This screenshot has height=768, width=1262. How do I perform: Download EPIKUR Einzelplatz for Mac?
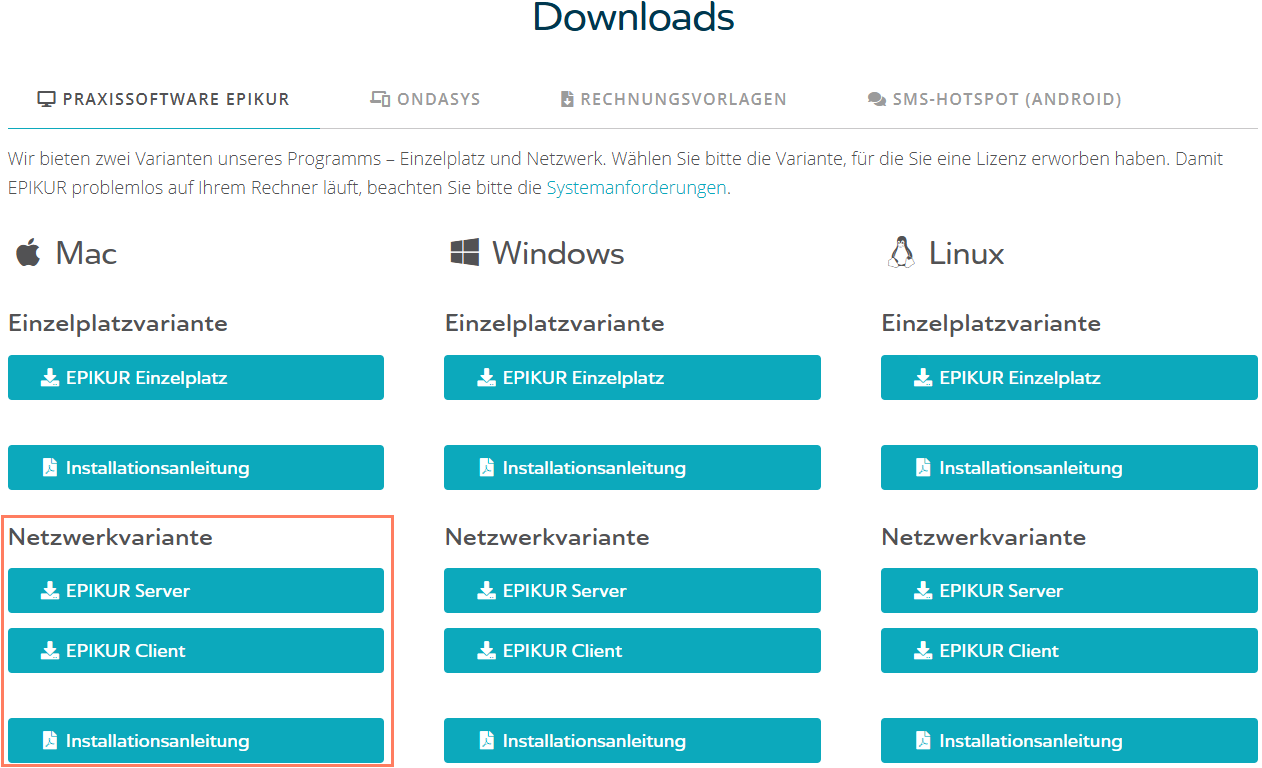196,378
